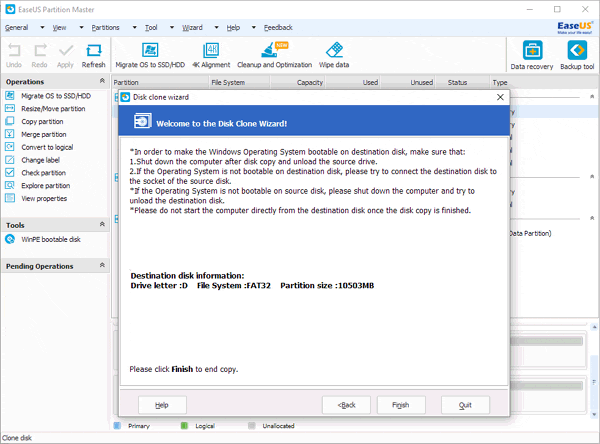600x444 pixels.
Task: Open the Wizard menu dropdown arrow
Action: [x=217, y=28]
